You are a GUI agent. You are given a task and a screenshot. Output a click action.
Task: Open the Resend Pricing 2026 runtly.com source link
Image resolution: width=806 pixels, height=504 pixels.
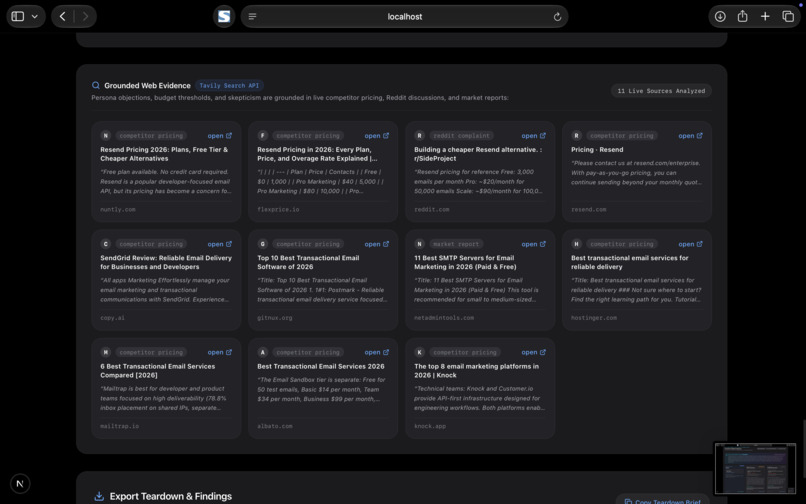[219, 136]
